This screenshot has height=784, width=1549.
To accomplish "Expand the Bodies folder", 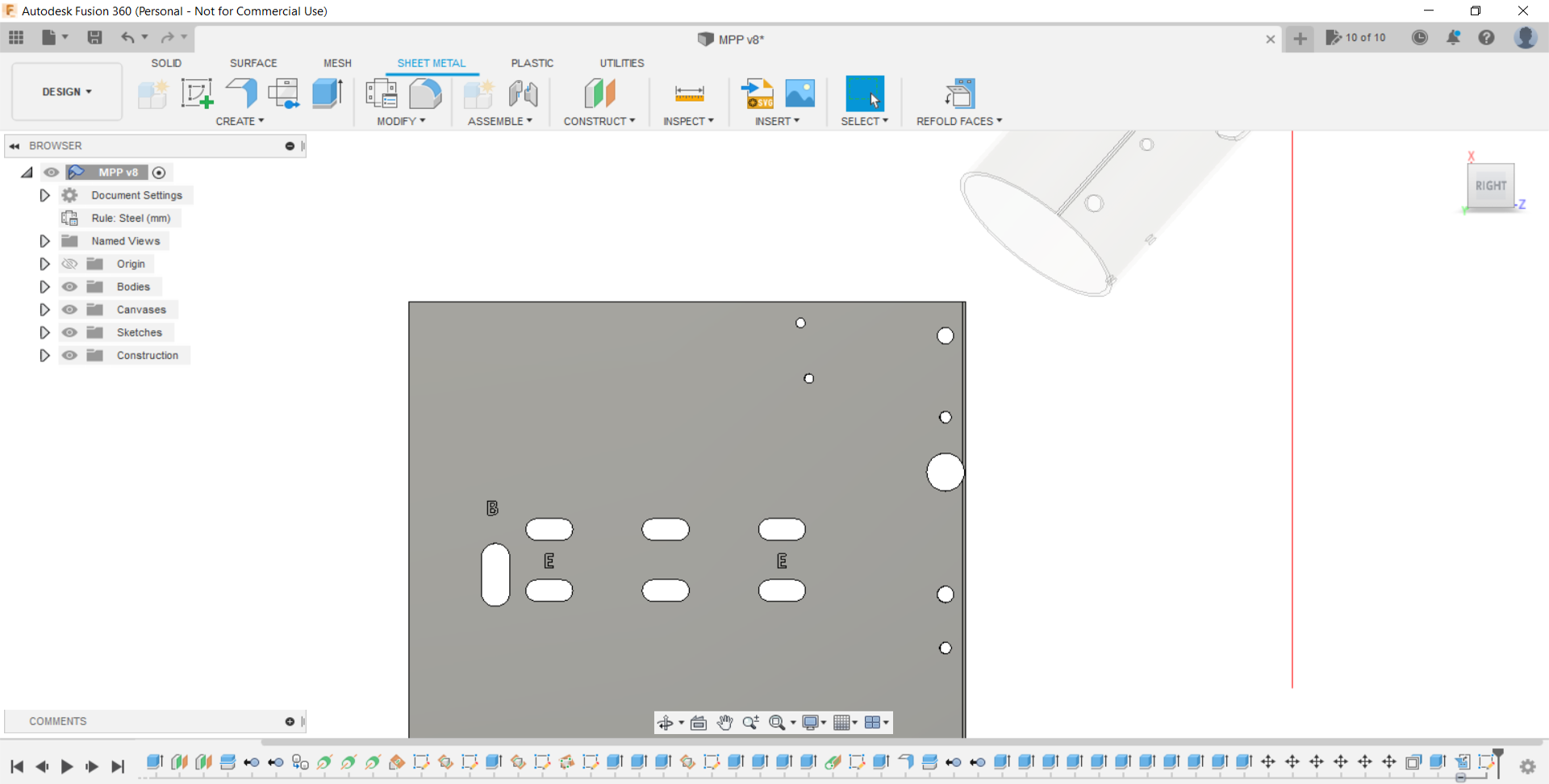I will coord(44,286).
